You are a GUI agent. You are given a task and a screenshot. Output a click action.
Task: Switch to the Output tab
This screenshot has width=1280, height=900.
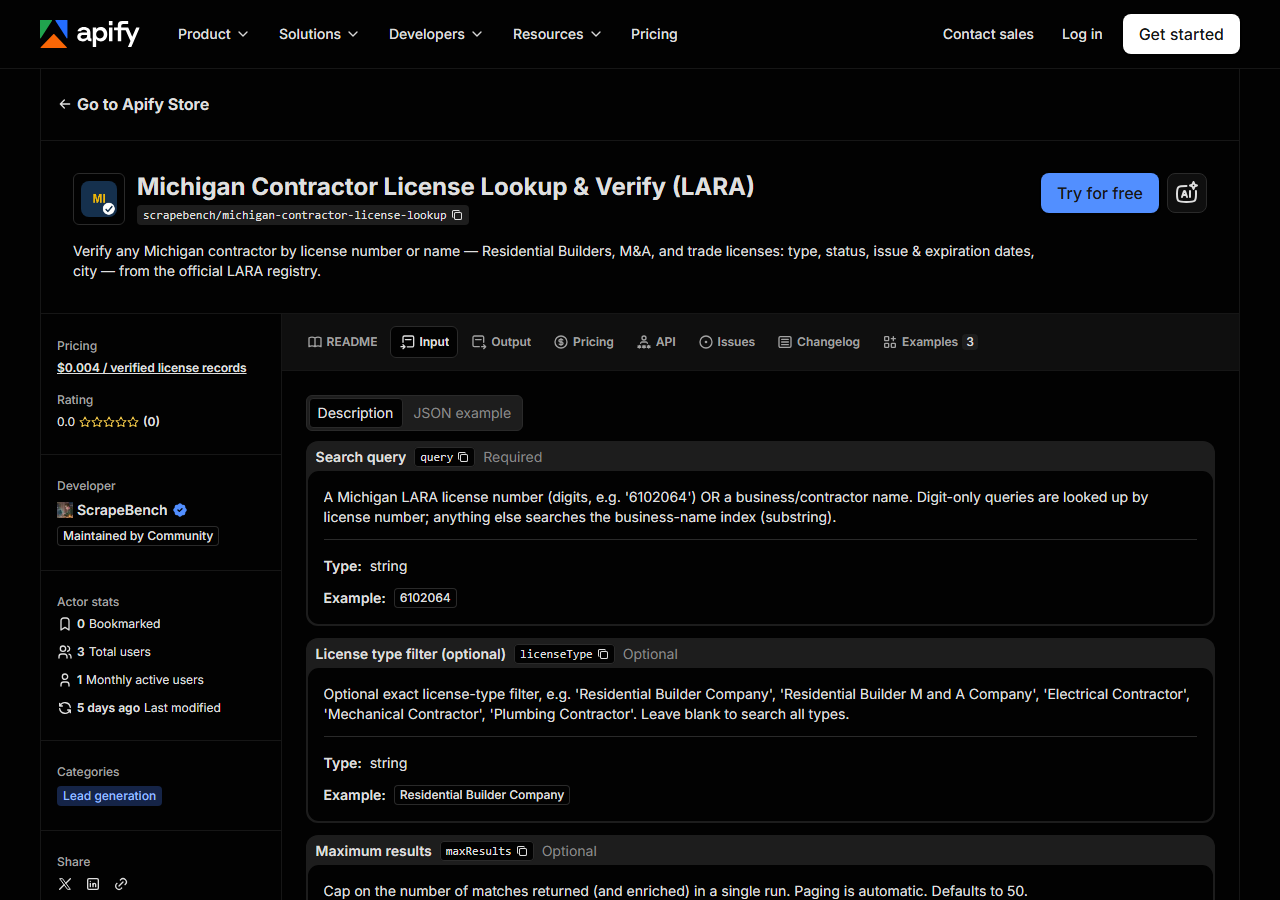[x=501, y=342]
